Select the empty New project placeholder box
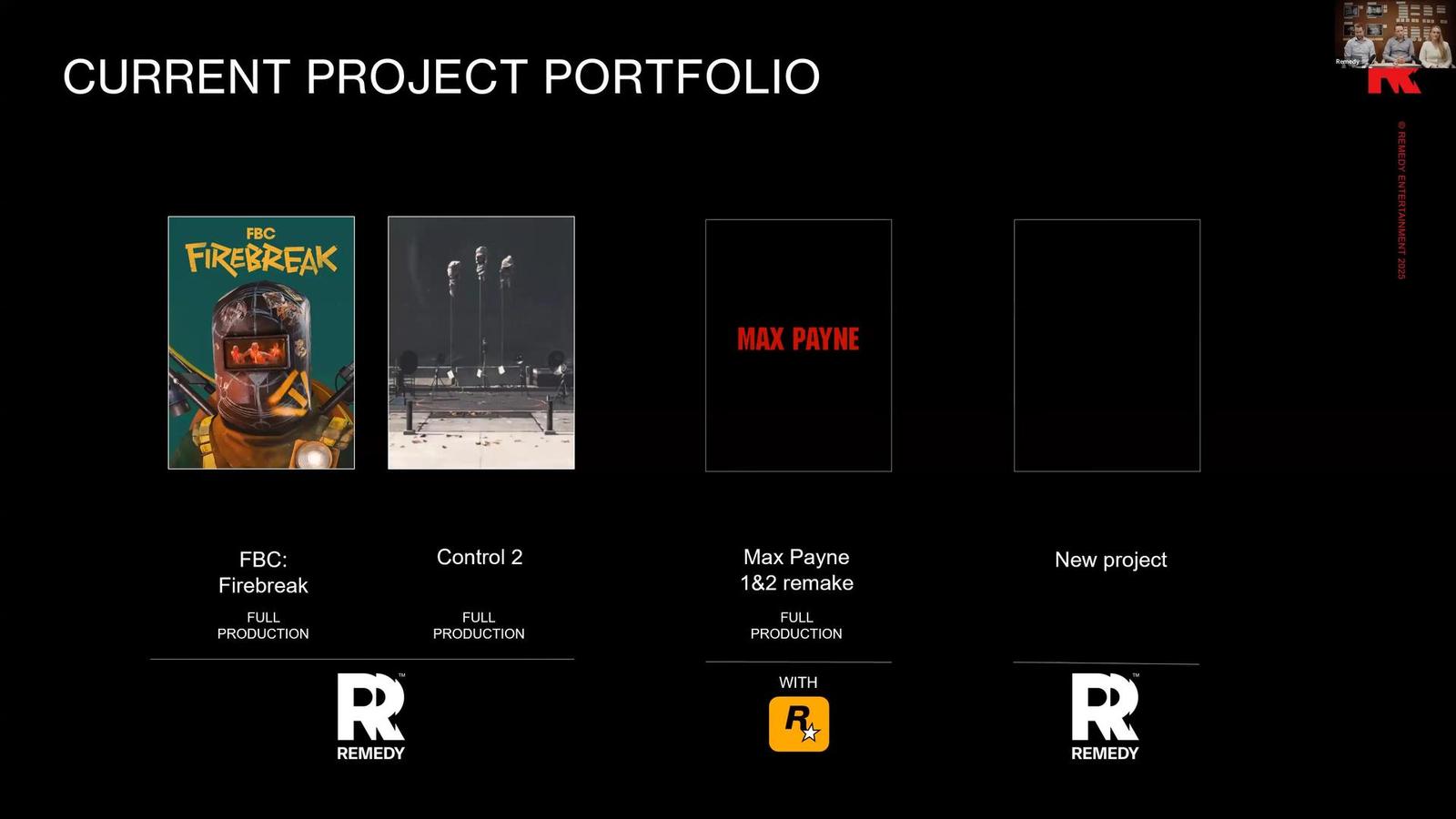Viewport: 1456px width, 819px height. (1107, 345)
